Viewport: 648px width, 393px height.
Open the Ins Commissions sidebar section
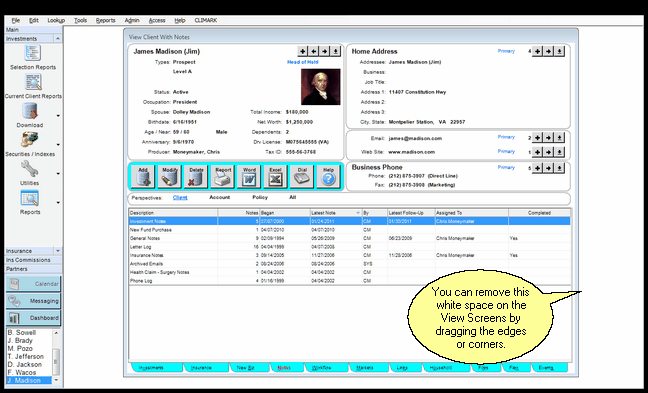pos(33,260)
